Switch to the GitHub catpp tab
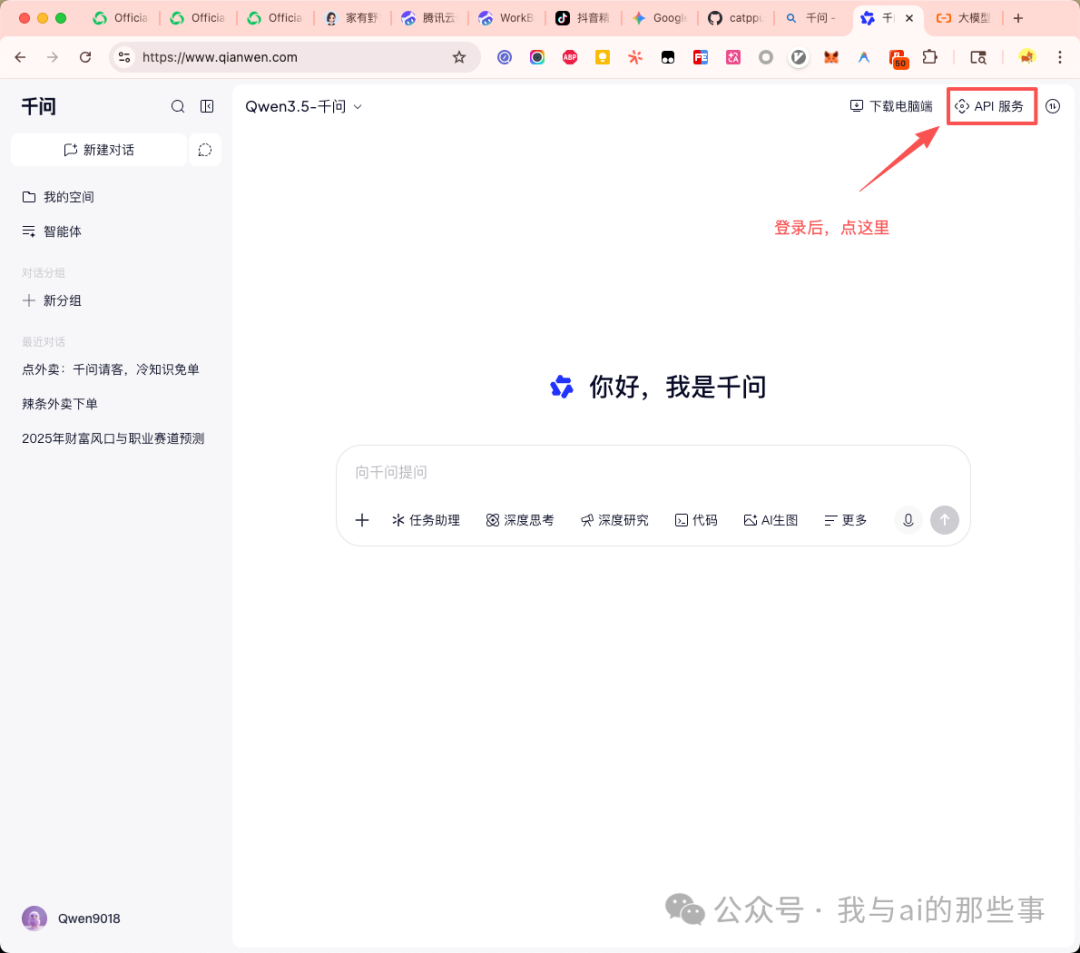 tap(737, 18)
